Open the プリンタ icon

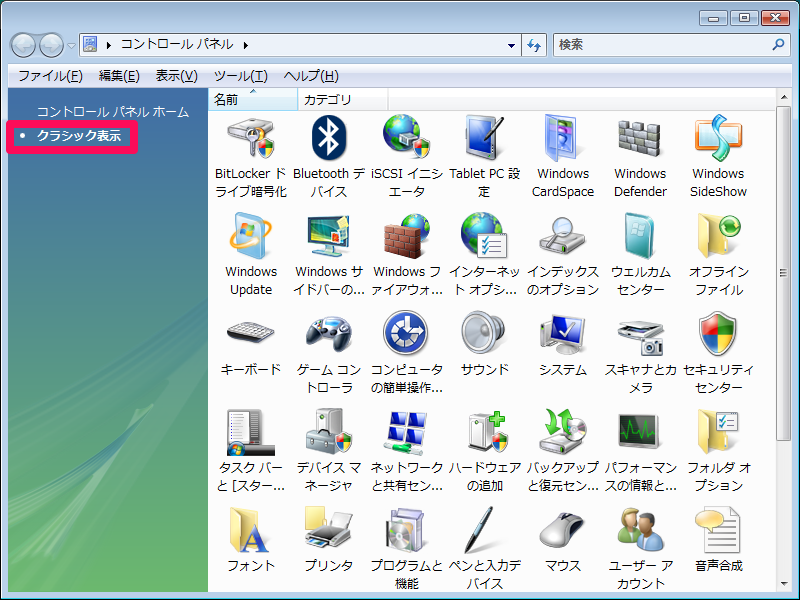[328, 531]
